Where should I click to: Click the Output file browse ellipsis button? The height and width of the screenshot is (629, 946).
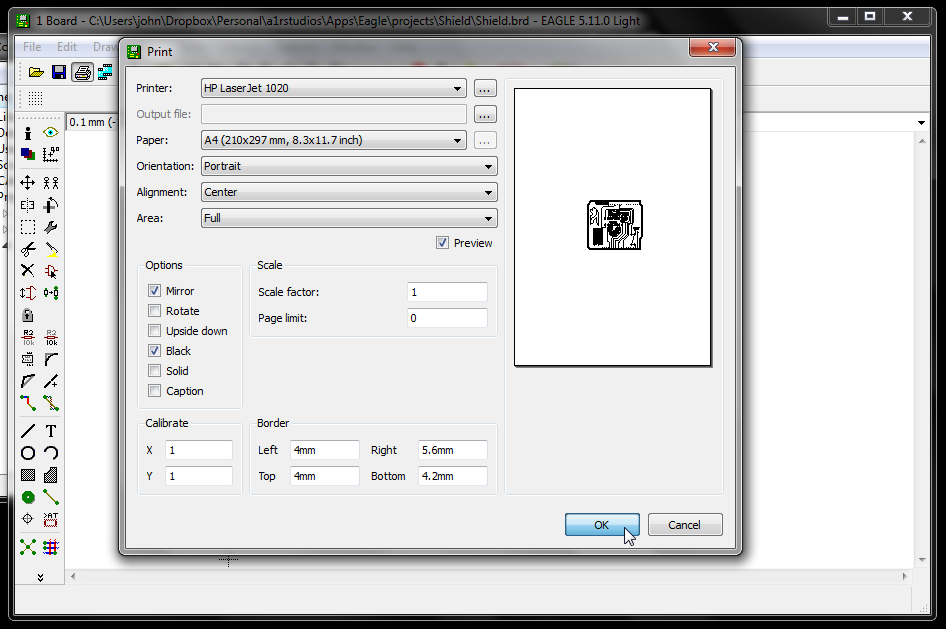tap(485, 115)
